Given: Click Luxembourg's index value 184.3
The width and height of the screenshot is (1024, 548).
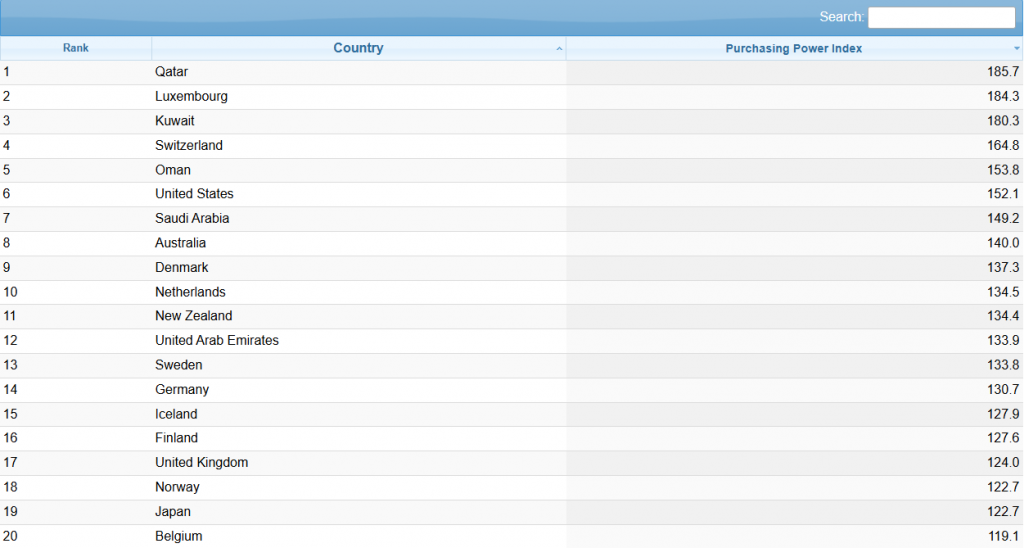Looking at the screenshot, I should tap(1003, 96).
